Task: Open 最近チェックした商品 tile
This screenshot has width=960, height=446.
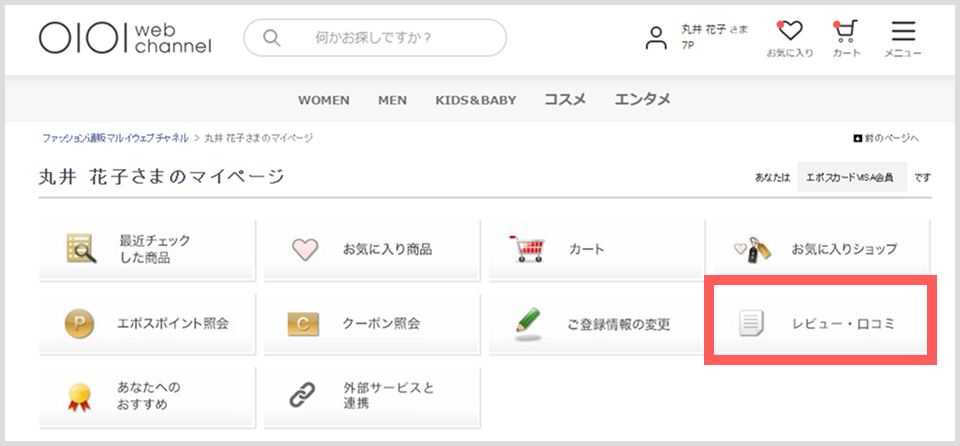Action: (x=147, y=249)
